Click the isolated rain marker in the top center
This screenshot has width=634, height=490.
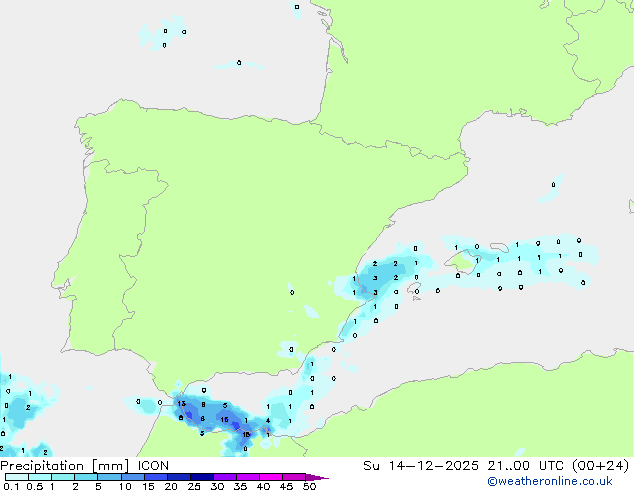click(296, 7)
